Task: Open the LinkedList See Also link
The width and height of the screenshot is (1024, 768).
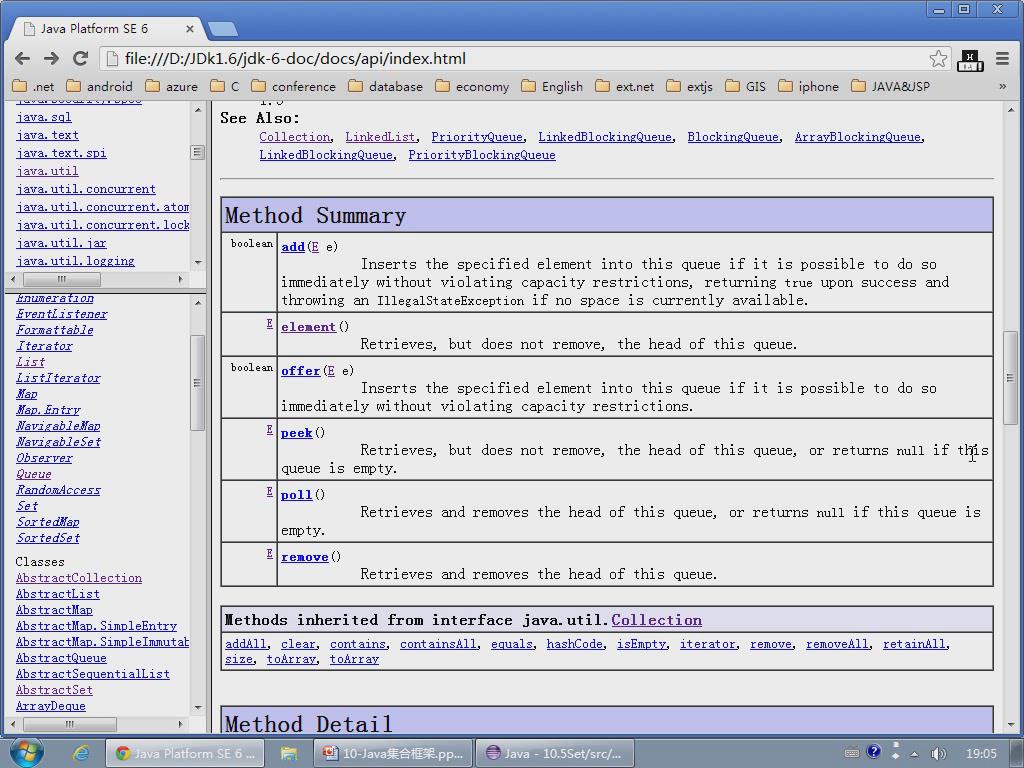Action: 380,137
